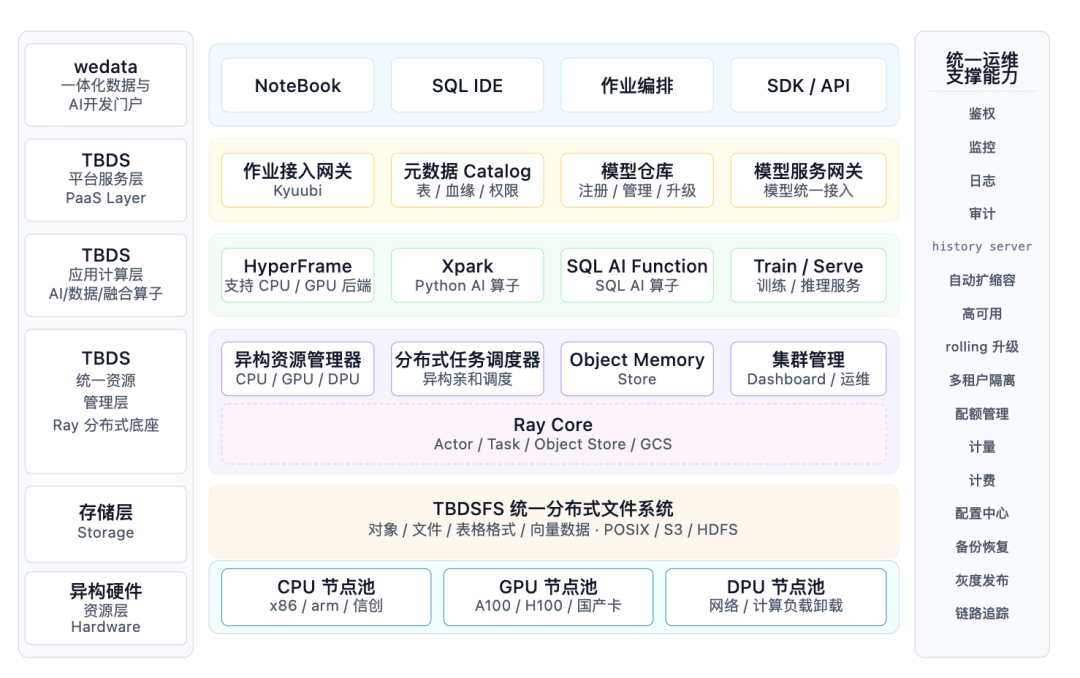This screenshot has width=1080, height=678.
Task: Click 配置中心 item
Action: click(982, 513)
